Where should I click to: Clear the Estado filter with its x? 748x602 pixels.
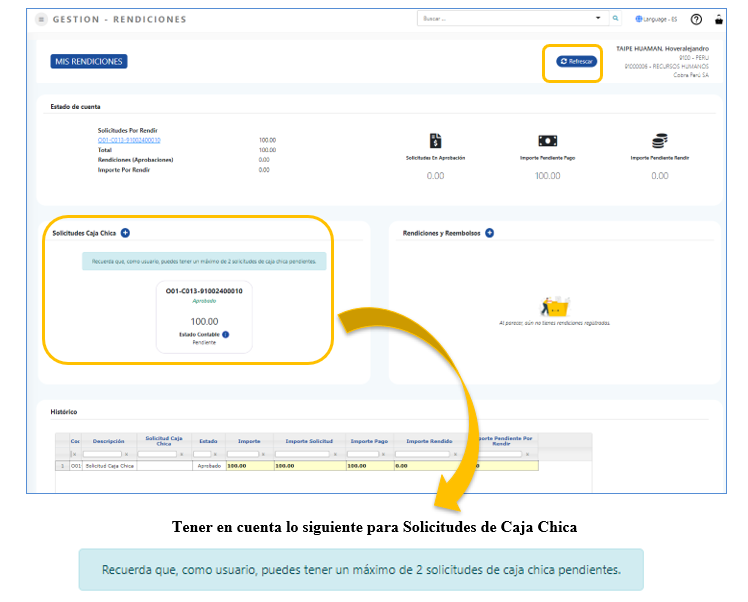216,455
